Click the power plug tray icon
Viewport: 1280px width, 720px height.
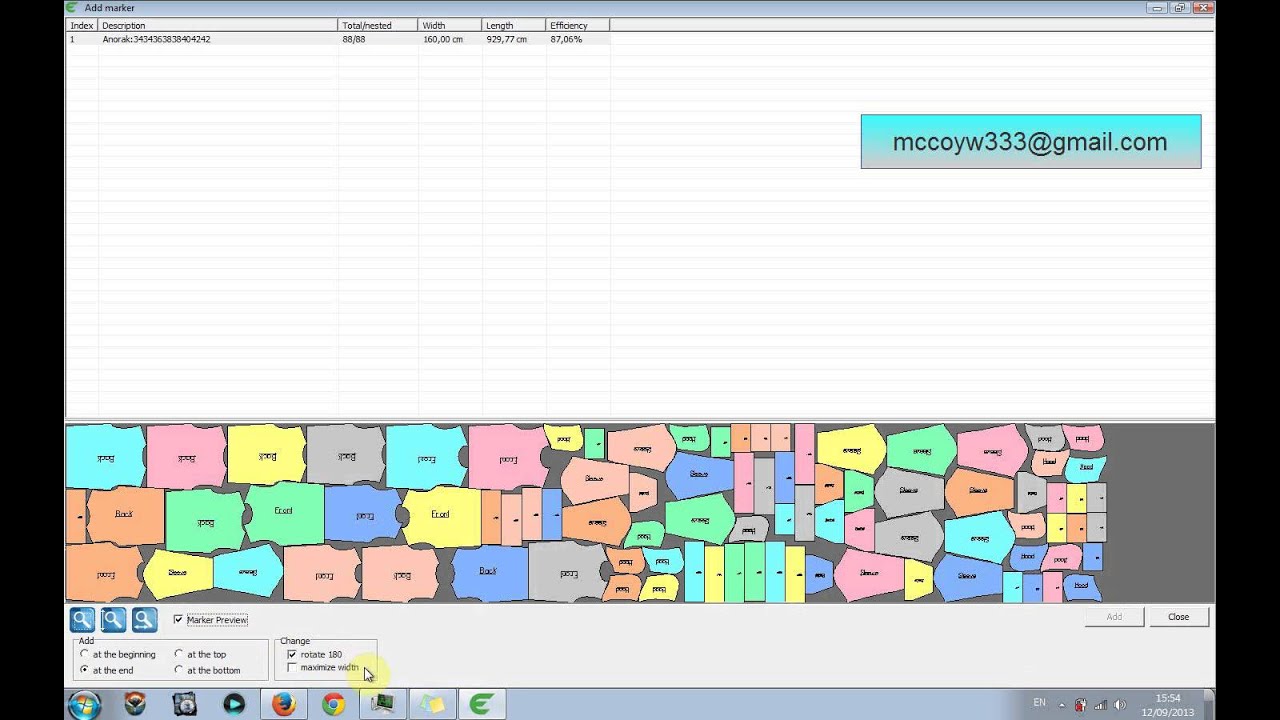coord(1081,705)
